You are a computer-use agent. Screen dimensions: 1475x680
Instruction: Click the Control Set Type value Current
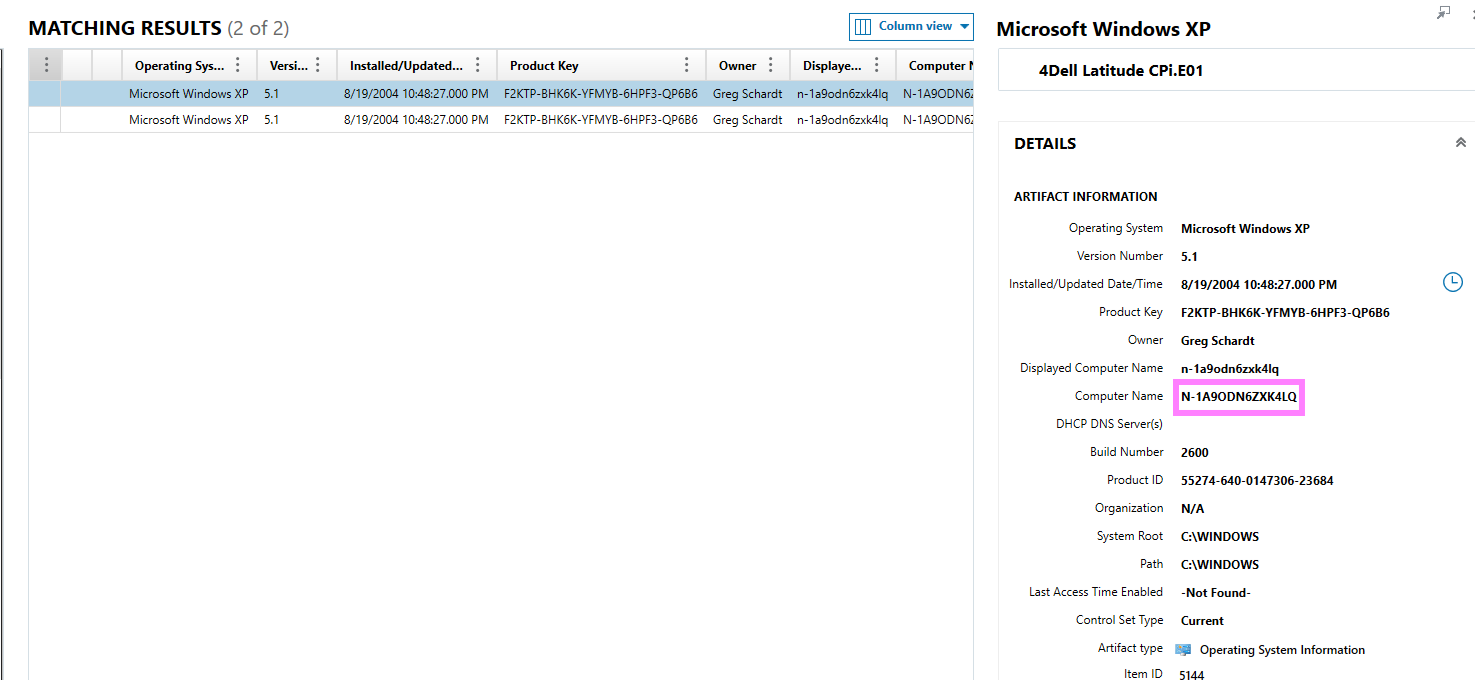1202,620
